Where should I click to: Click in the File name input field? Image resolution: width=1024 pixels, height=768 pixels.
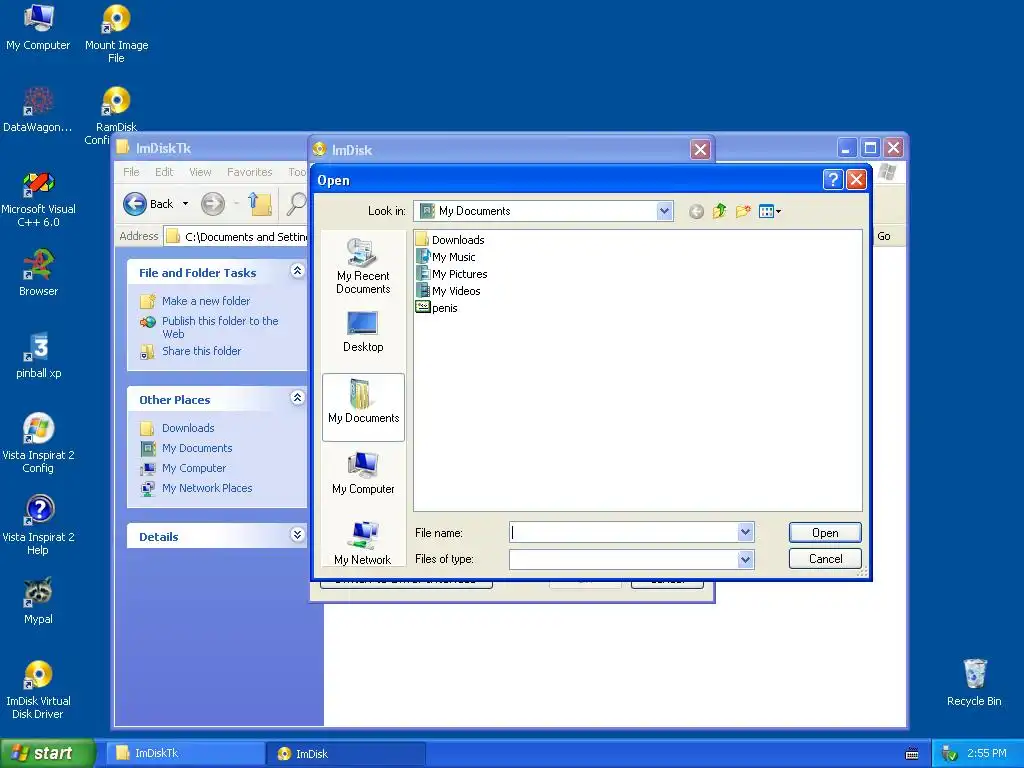(x=624, y=532)
